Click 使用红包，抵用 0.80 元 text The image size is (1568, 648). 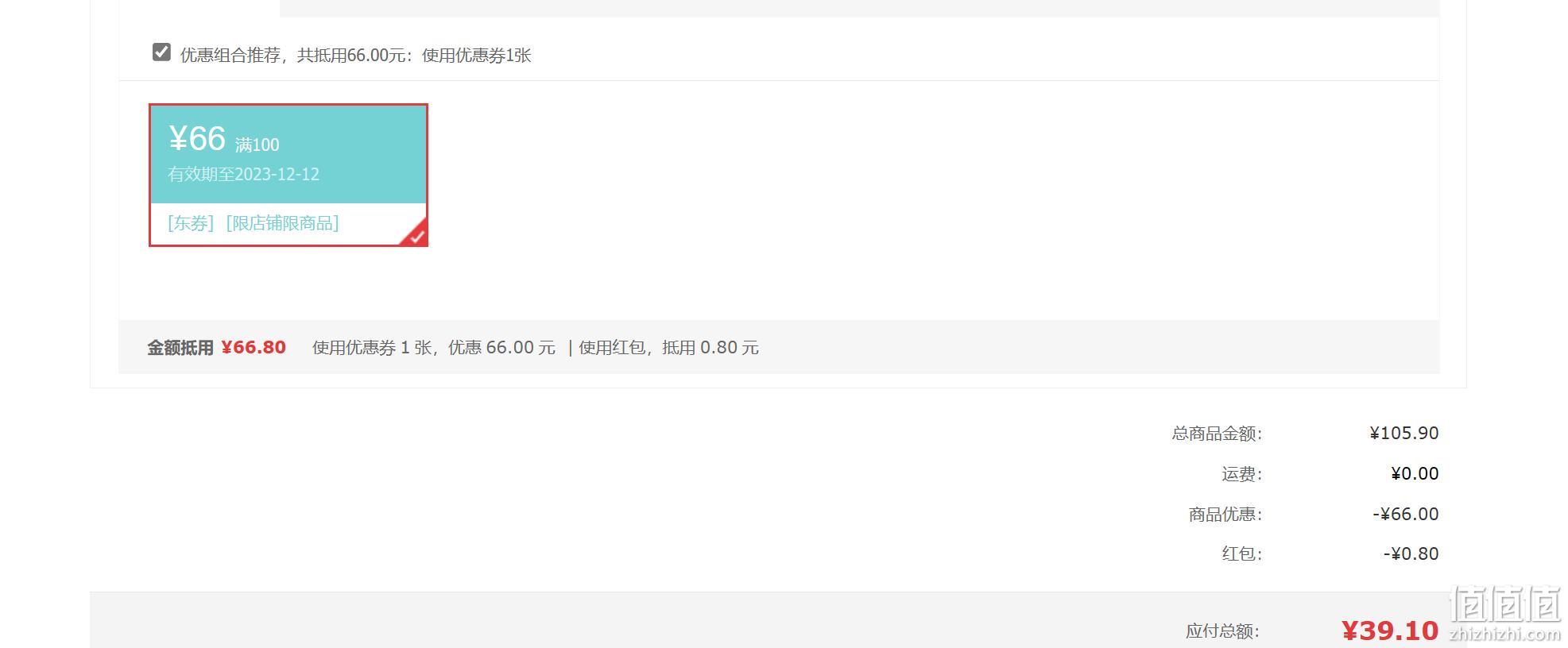tap(668, 347)
